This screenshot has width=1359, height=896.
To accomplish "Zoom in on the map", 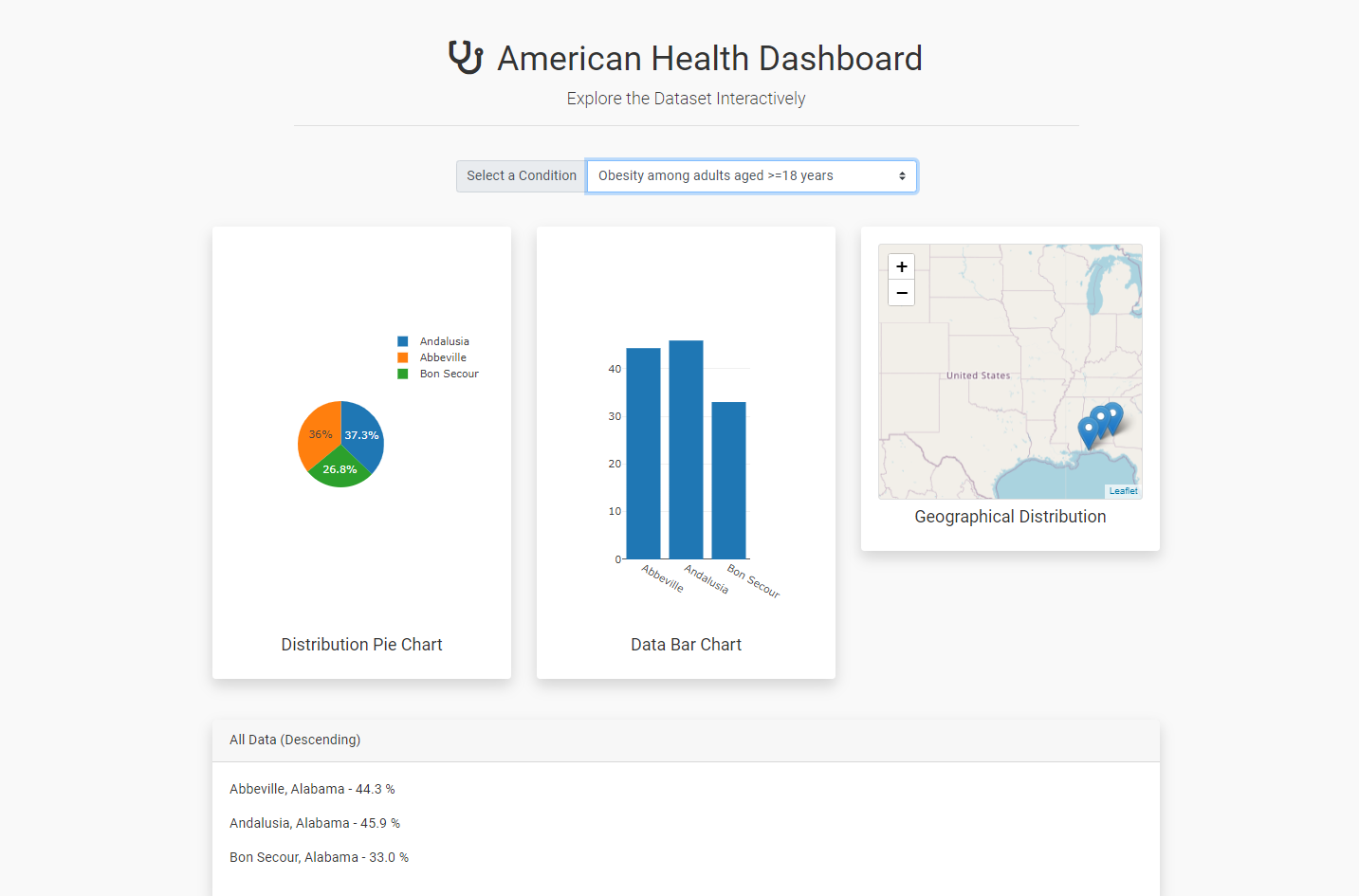I will tap(902, 266).
